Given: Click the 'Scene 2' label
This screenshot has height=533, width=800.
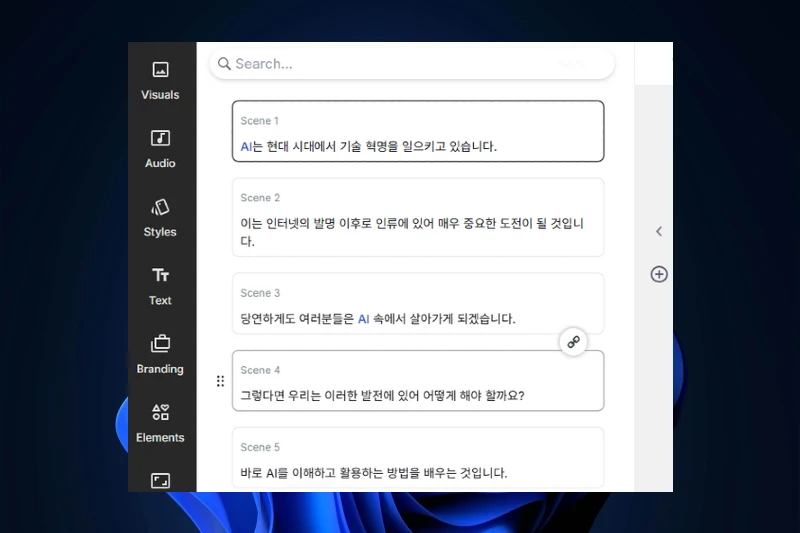Looking at the screenshot, I should [260, 198].
